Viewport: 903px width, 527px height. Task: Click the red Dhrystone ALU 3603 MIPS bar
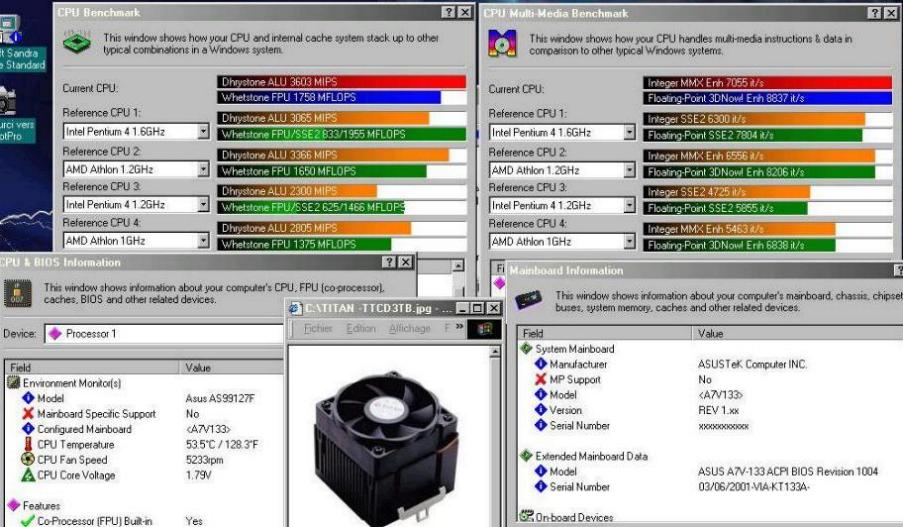(x=341, y=81)
